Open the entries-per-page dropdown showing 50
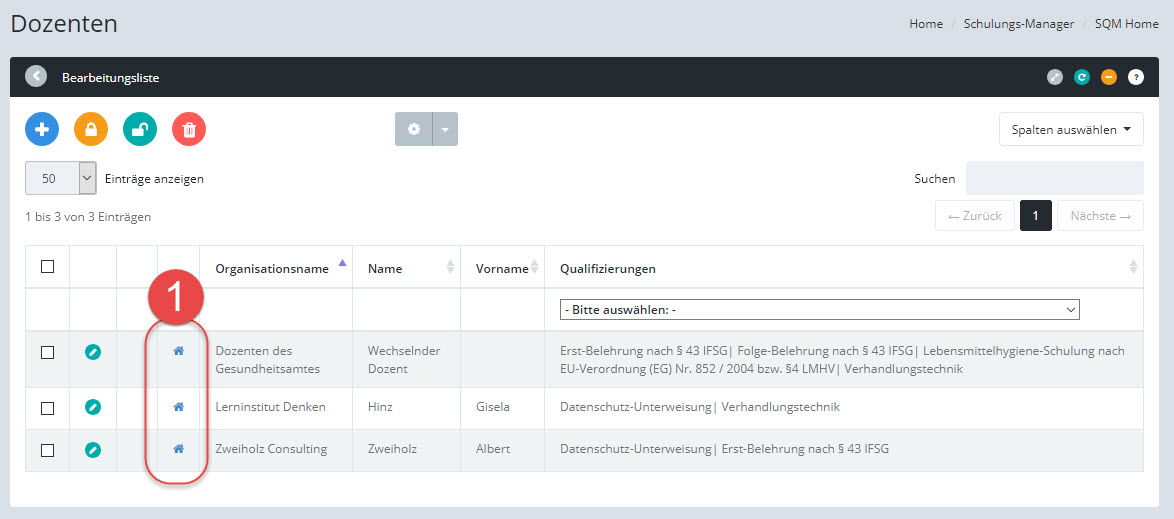The width and height of the screenshot is (1174, 519). point(60,178)
